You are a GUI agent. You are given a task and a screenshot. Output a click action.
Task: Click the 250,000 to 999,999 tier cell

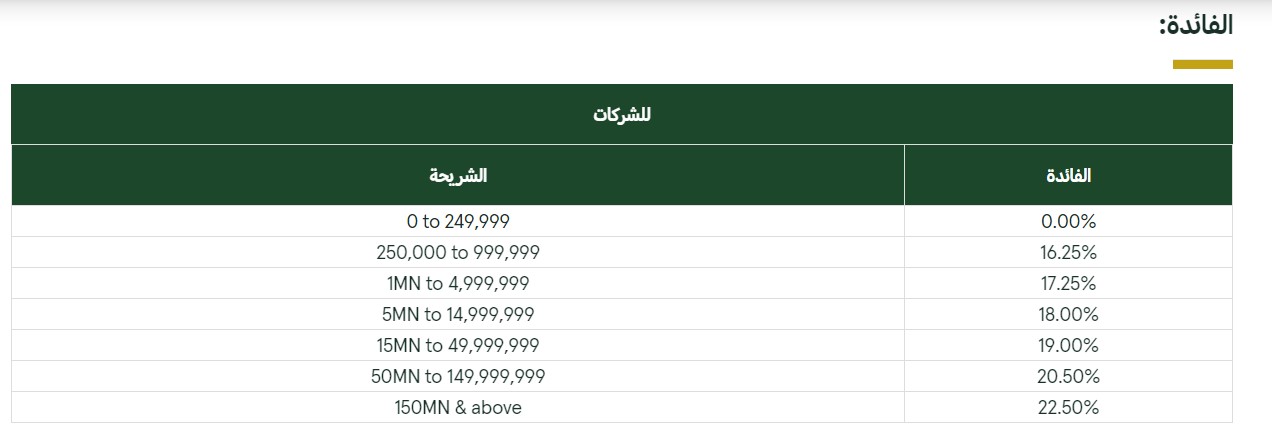[x=458, y=252]
